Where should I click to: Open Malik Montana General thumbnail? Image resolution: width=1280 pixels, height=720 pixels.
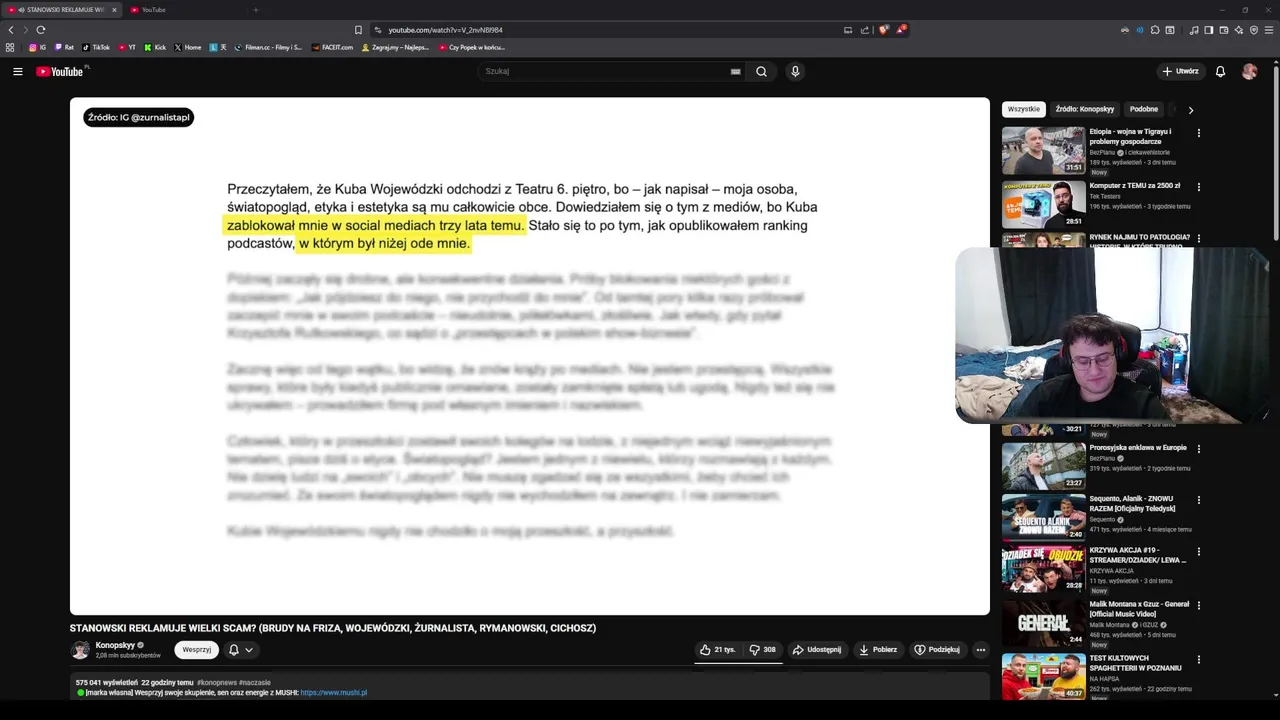point(1043,622)
